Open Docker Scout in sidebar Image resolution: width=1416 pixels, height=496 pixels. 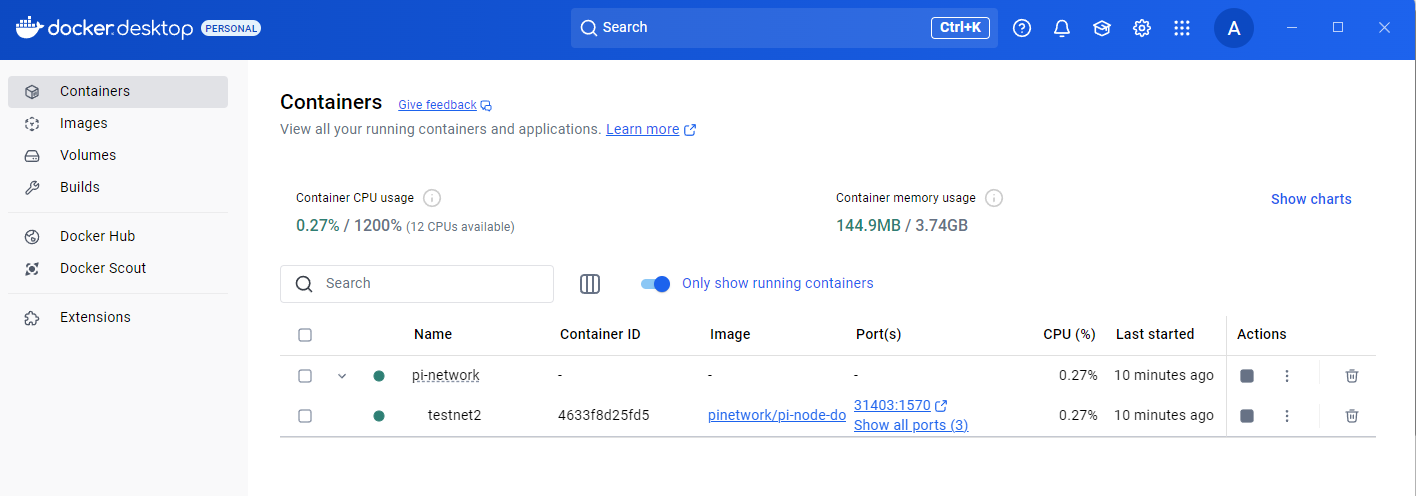coord(118,268)
